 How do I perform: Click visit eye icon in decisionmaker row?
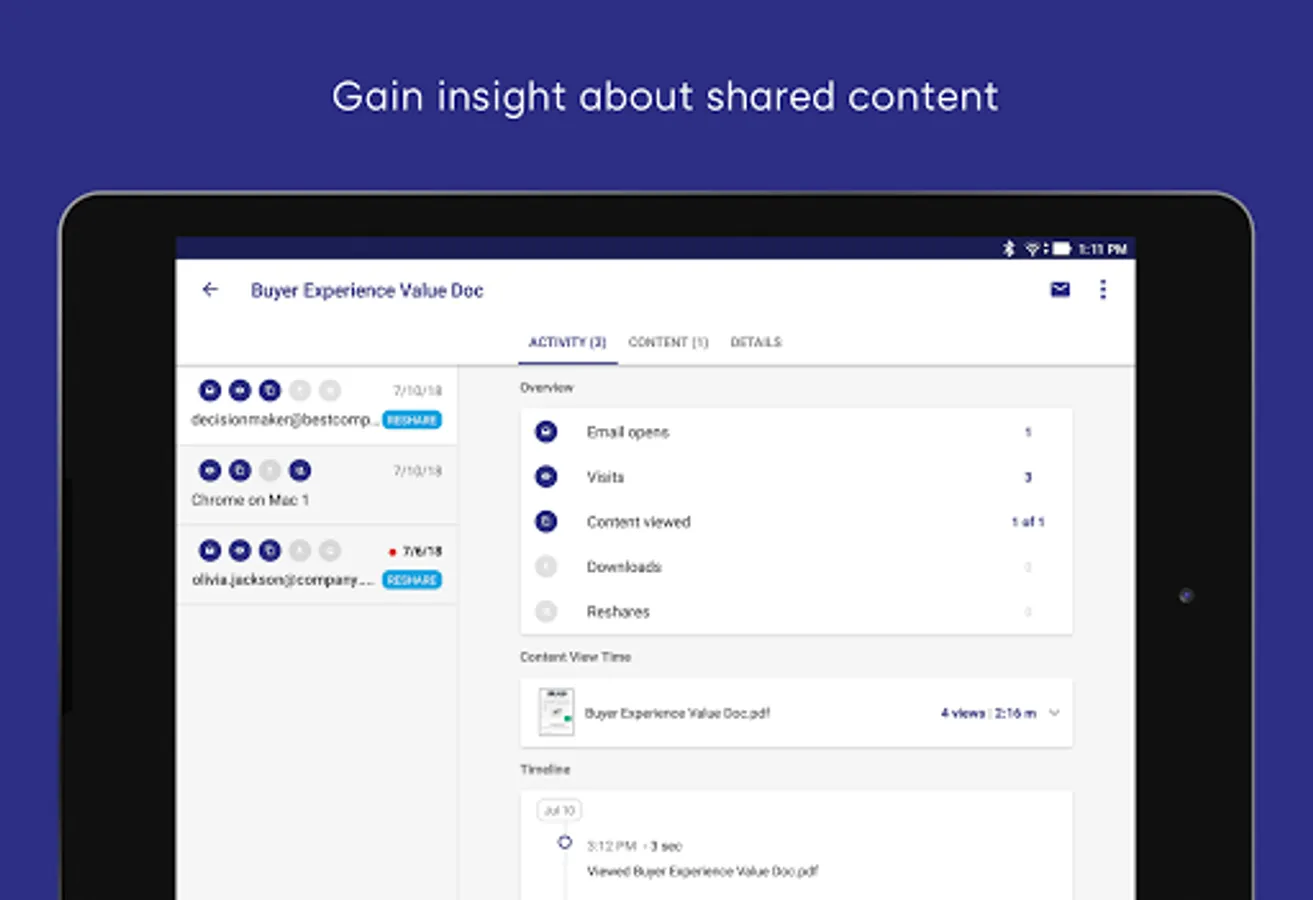point(240,391)
